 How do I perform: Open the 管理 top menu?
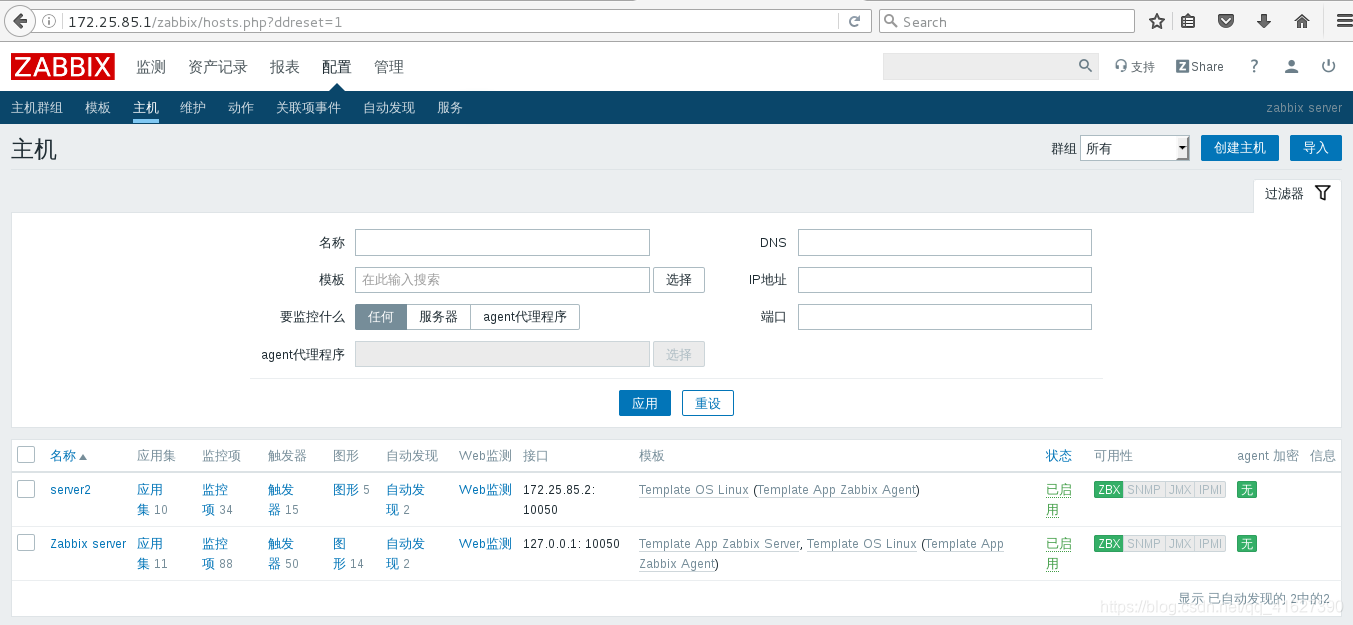pos(389,67)
